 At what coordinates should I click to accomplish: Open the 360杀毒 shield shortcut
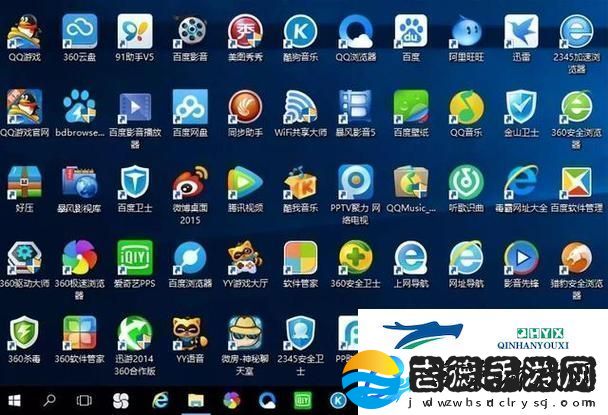coord(24,333)
